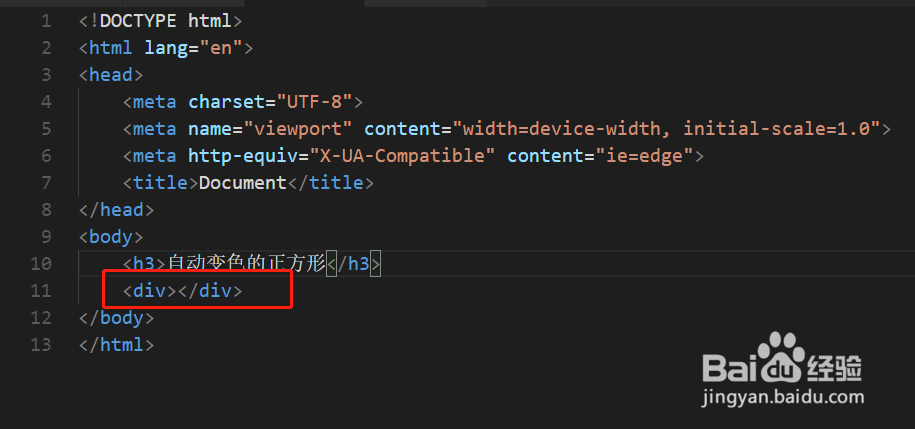Click the word Document inside title
This screenshot has height=429, width=915.
click(243, 183)
